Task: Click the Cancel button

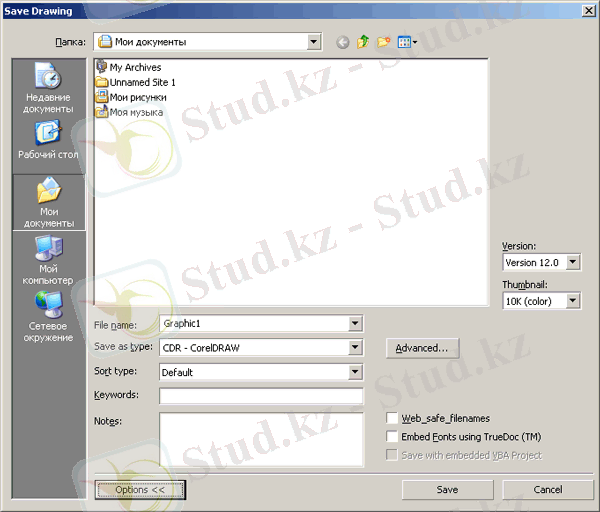Action: tap(548, 489)
